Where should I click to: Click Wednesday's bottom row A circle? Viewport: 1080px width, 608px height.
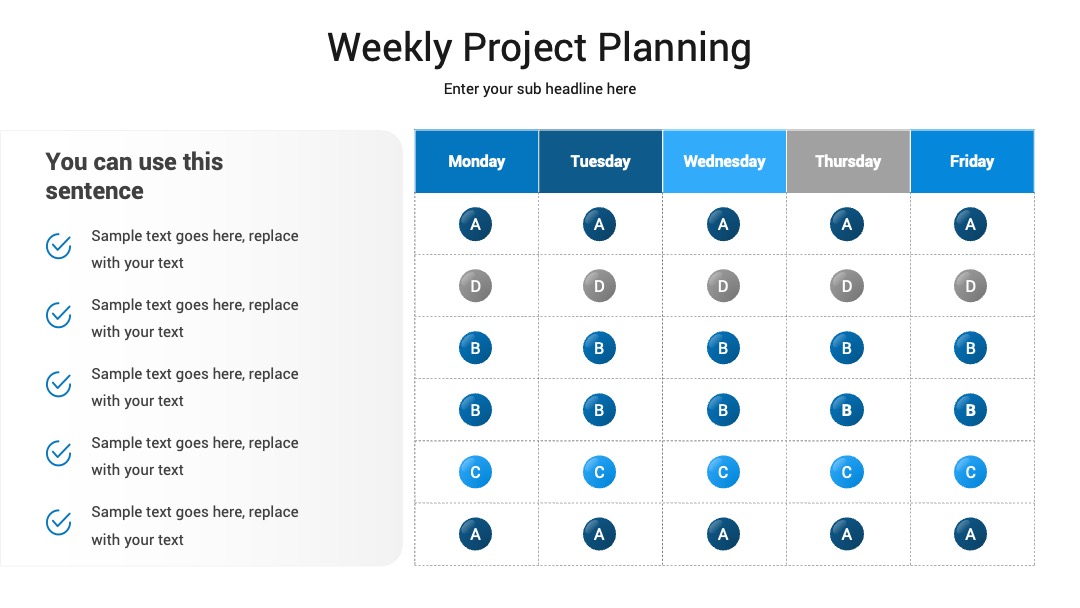(723, 534)
